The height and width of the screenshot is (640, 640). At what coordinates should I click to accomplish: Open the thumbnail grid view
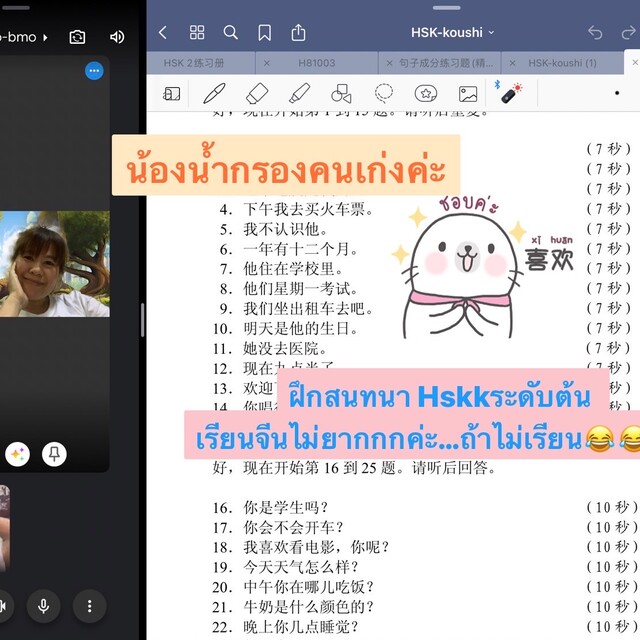(197, 33)
